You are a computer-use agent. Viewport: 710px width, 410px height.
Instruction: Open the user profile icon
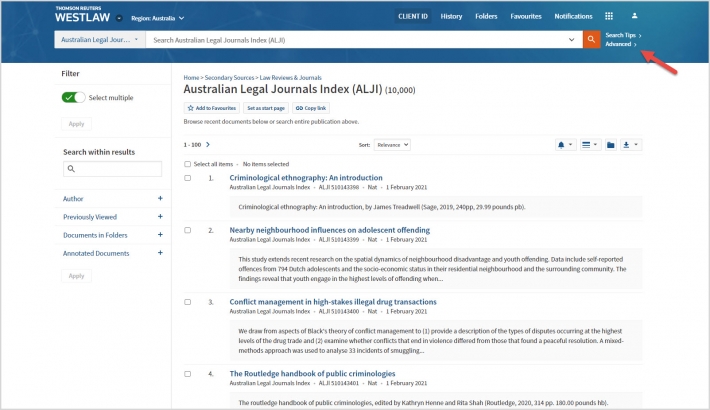click(634, 16)
